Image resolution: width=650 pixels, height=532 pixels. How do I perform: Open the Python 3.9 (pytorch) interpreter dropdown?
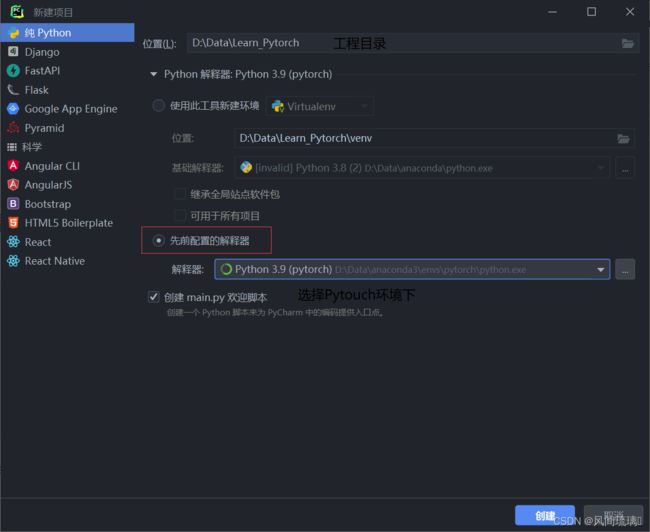point(412,270)
